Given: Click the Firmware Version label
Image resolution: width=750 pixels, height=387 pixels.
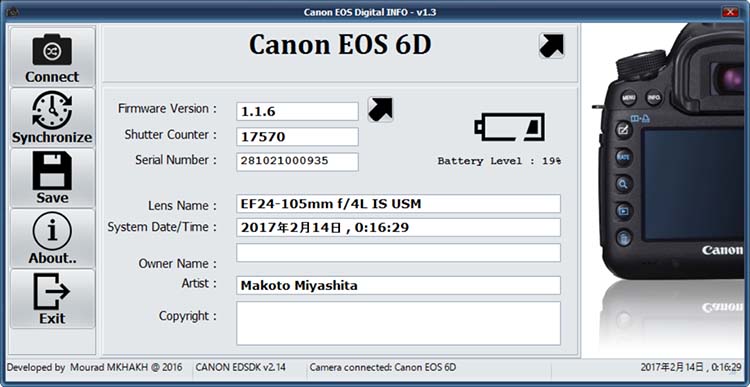Looking at the screenshot, I should [167, 109].
